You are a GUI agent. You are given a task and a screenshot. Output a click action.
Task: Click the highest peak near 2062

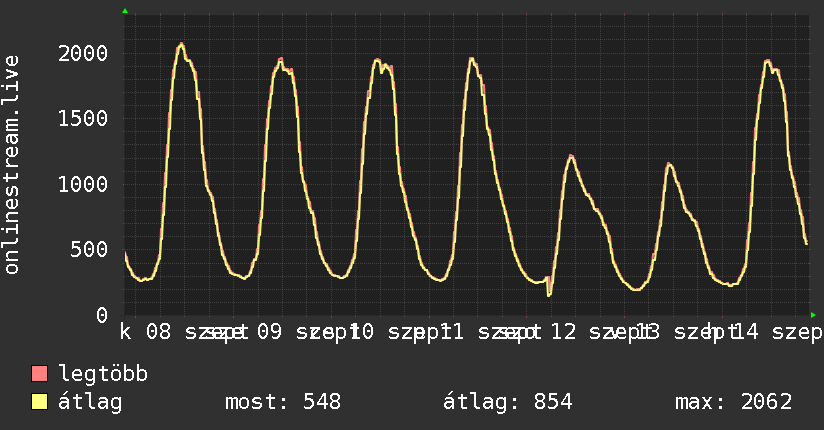click(x=181, y=45)
